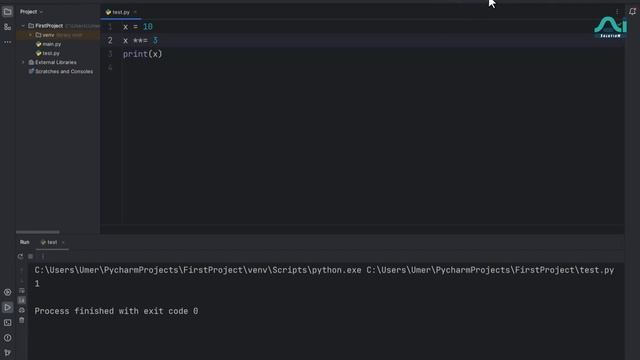Click 'Process finished with exit code 0' text

pos(116,311)
